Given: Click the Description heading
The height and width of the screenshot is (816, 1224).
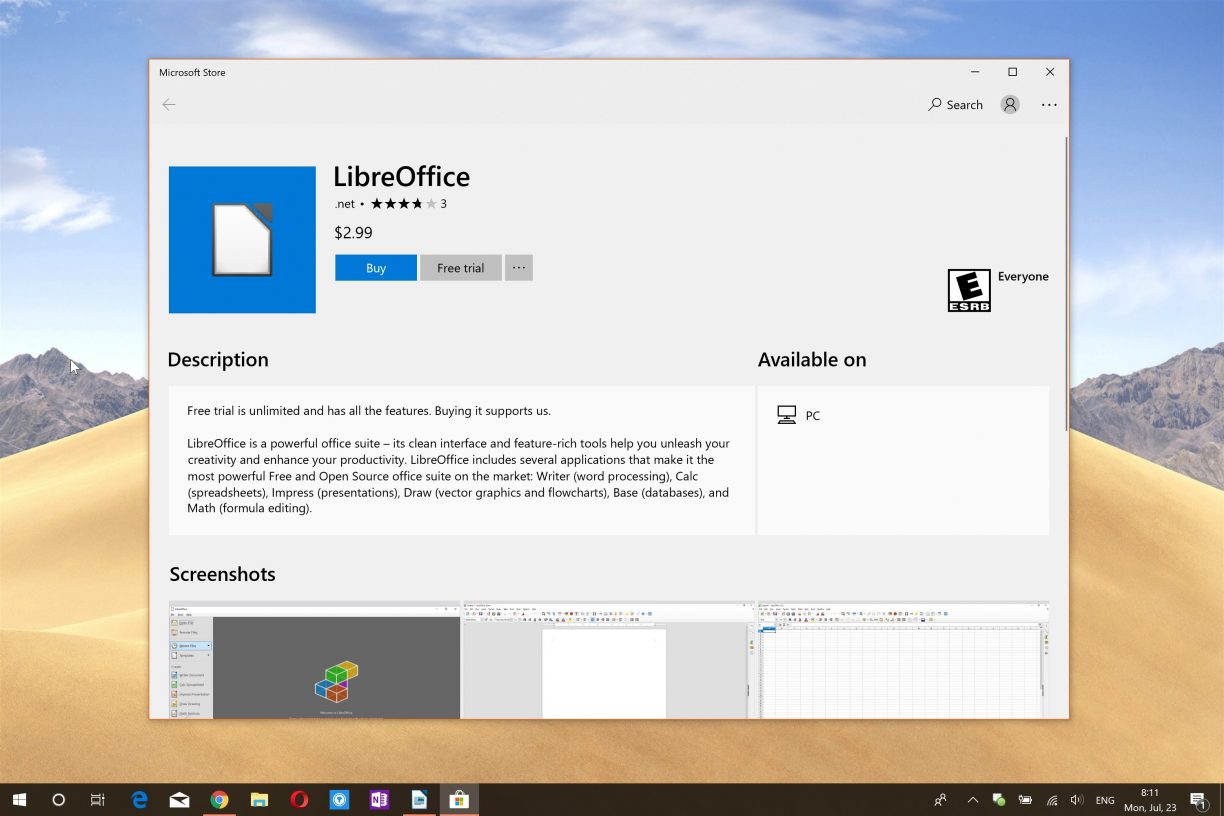Looking at the screenshot, I should [218, 360].
